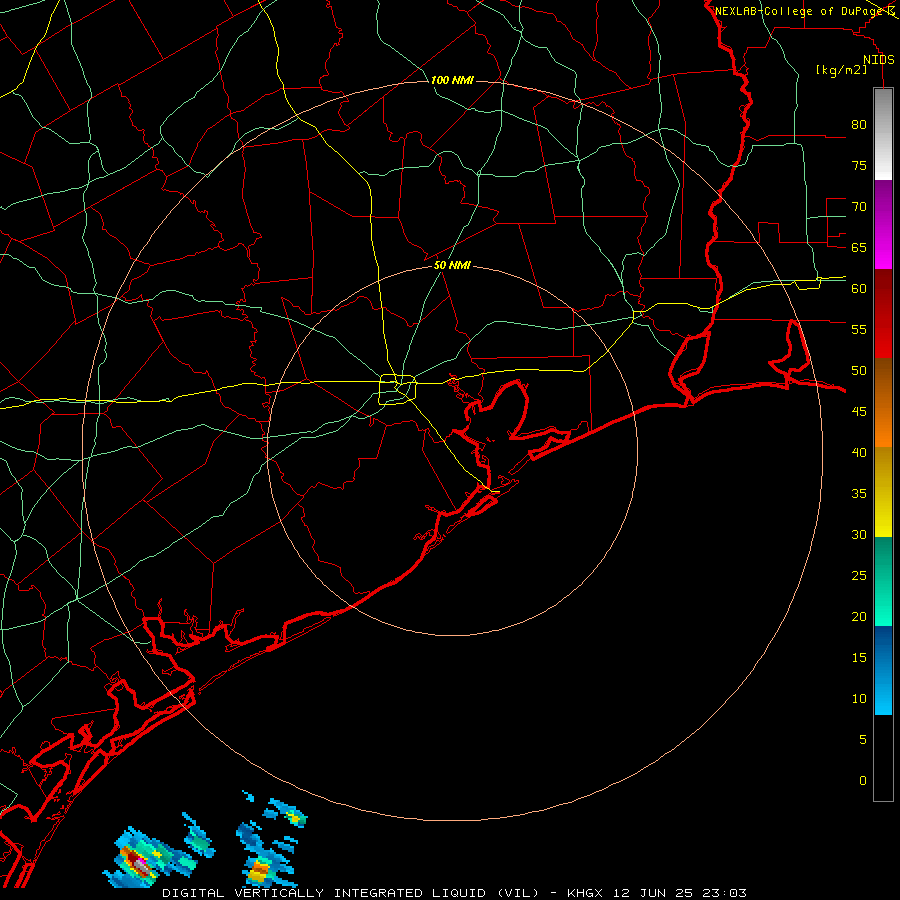
Task: Click the bottom caption "DIGITAL VERTICALLY INTEGRATED LIQUID (VIL)"
Action: click(351, 893)
